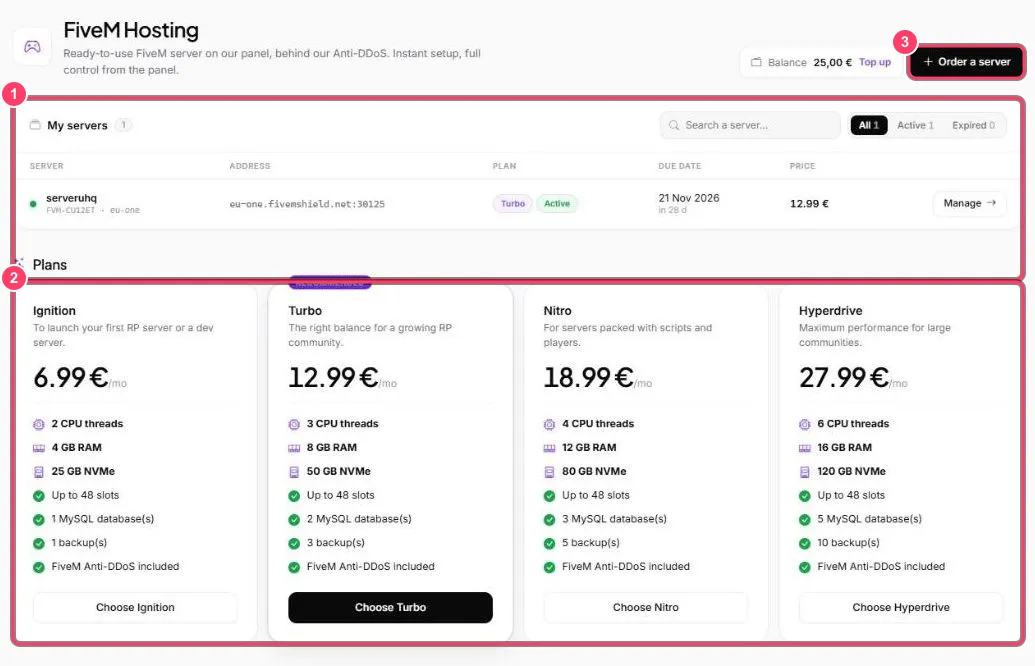Click the check icon beside 1 MySQL database(s)
This screenshot has width=1035, height=666.
click(x=39, y=519)
